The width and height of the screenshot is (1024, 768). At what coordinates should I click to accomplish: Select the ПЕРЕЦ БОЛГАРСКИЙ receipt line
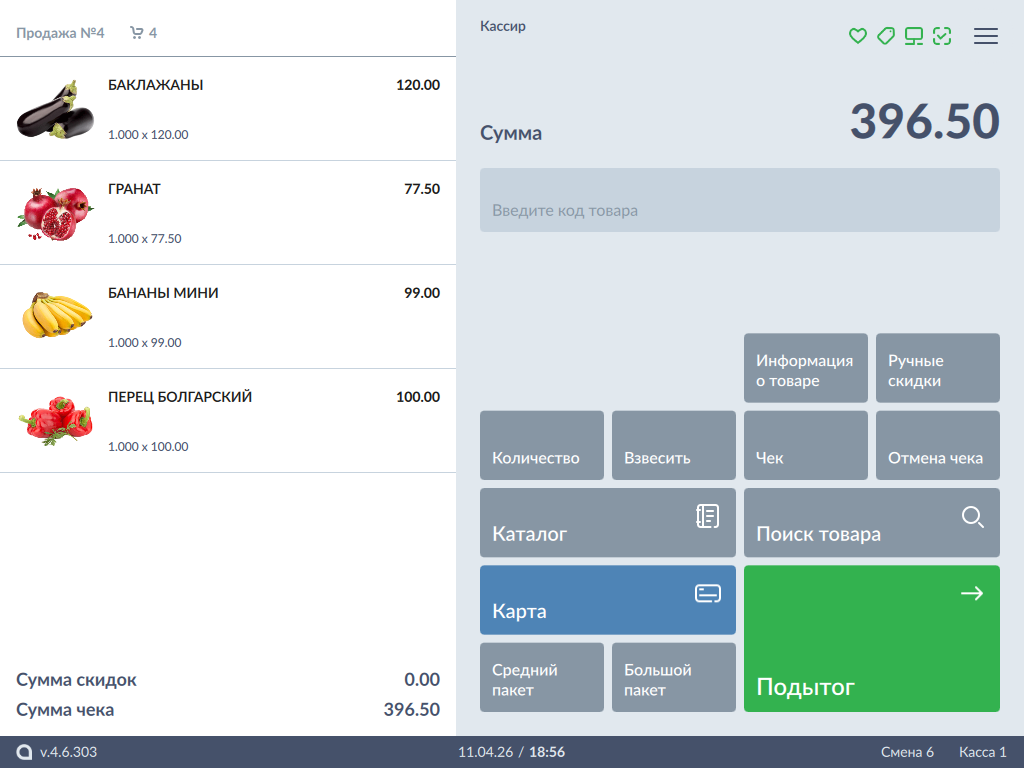(228, 420)
